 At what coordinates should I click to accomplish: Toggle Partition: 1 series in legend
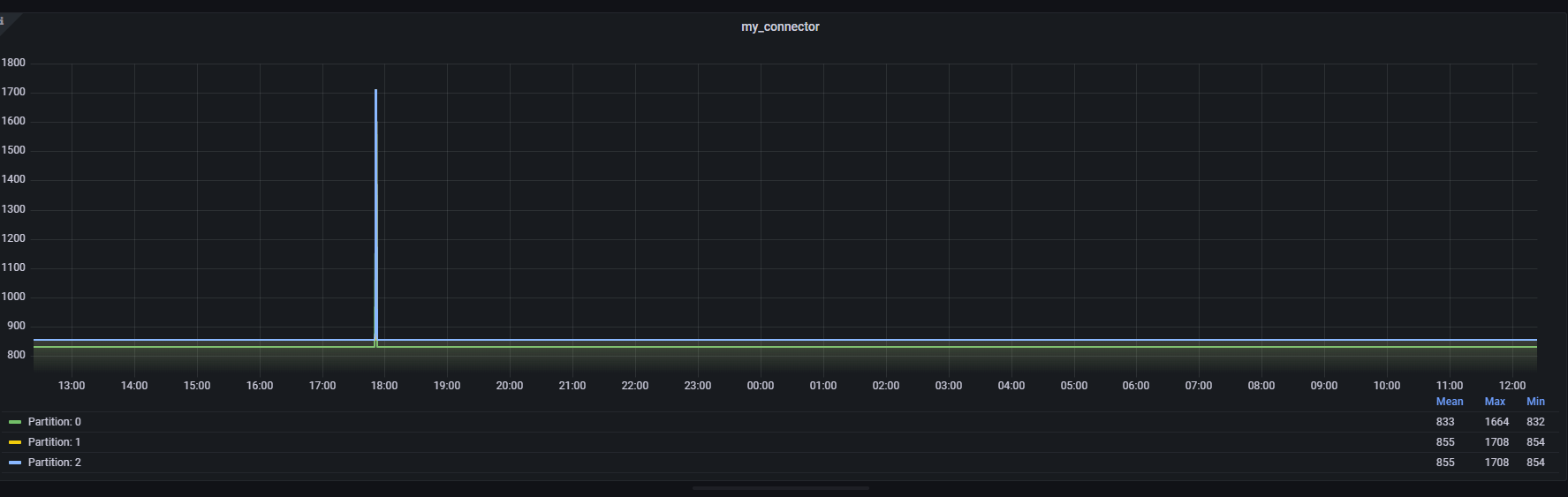(54, 442)
